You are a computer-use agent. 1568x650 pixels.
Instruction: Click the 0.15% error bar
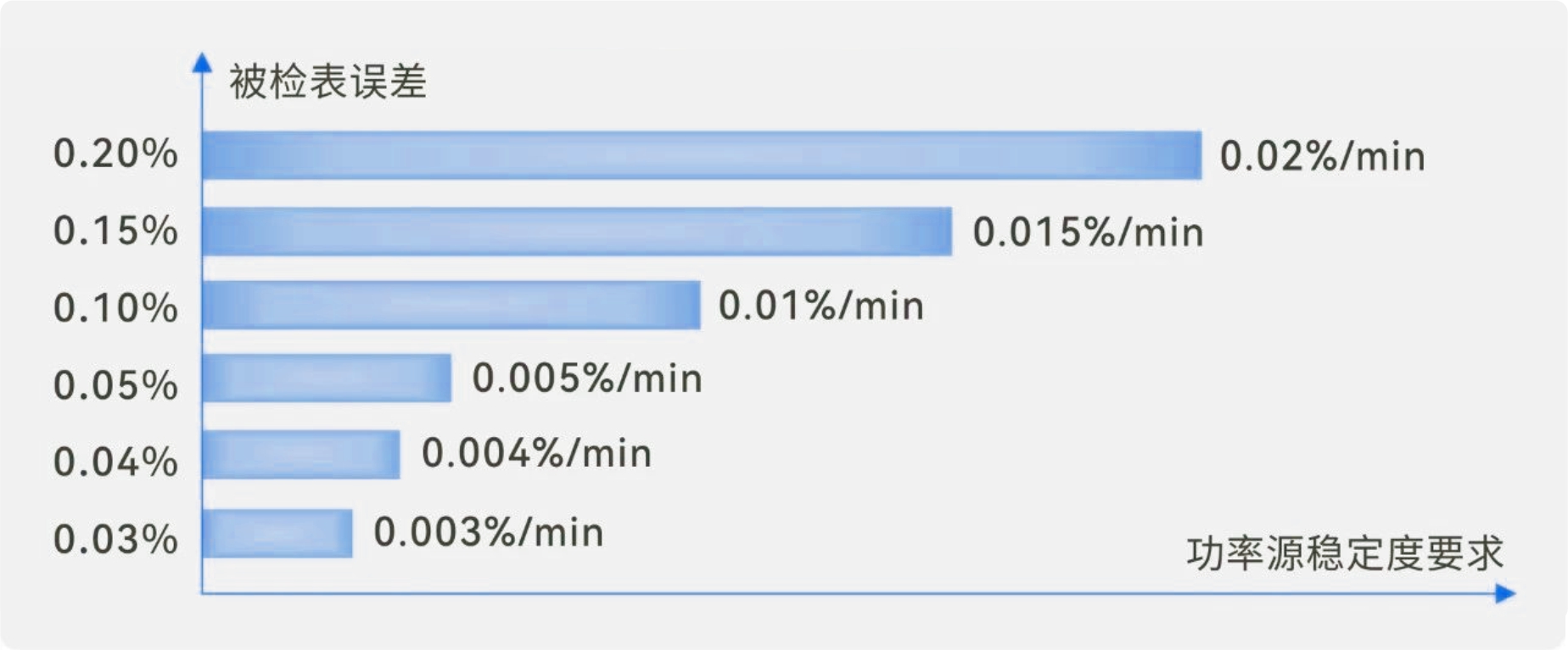[x=577, y=231]
